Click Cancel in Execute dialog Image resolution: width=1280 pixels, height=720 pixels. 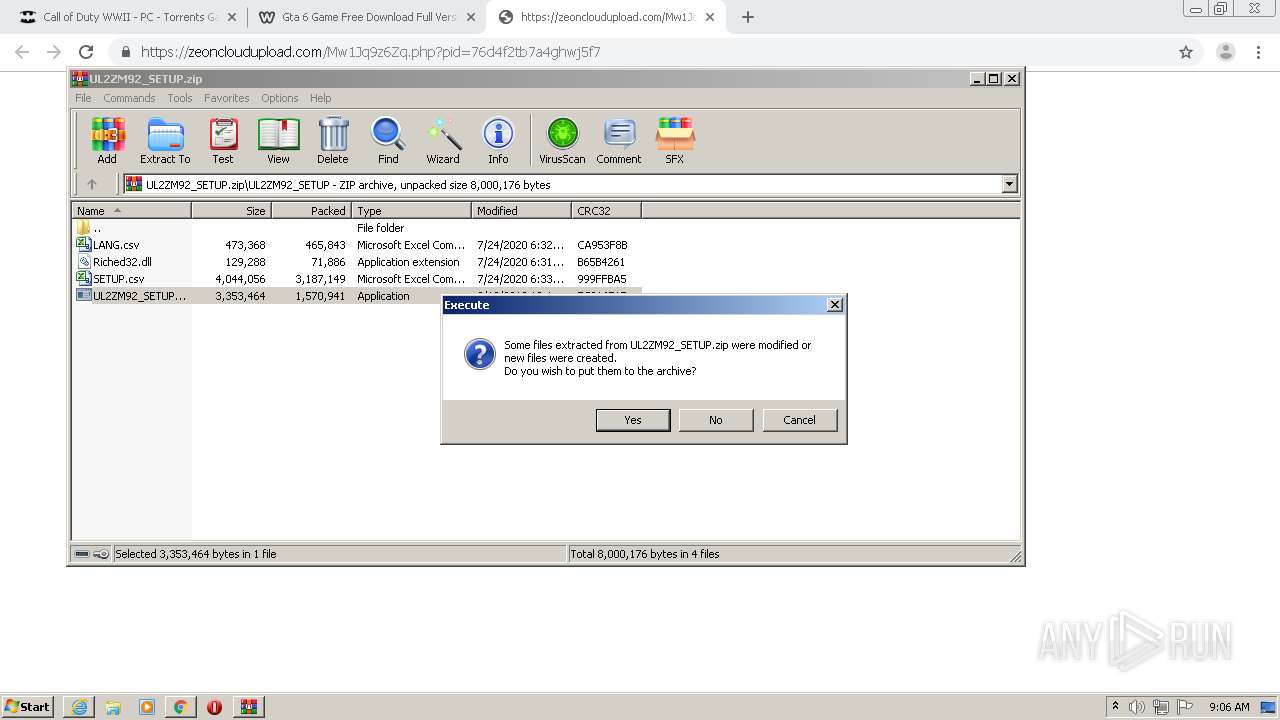(799, 420)
